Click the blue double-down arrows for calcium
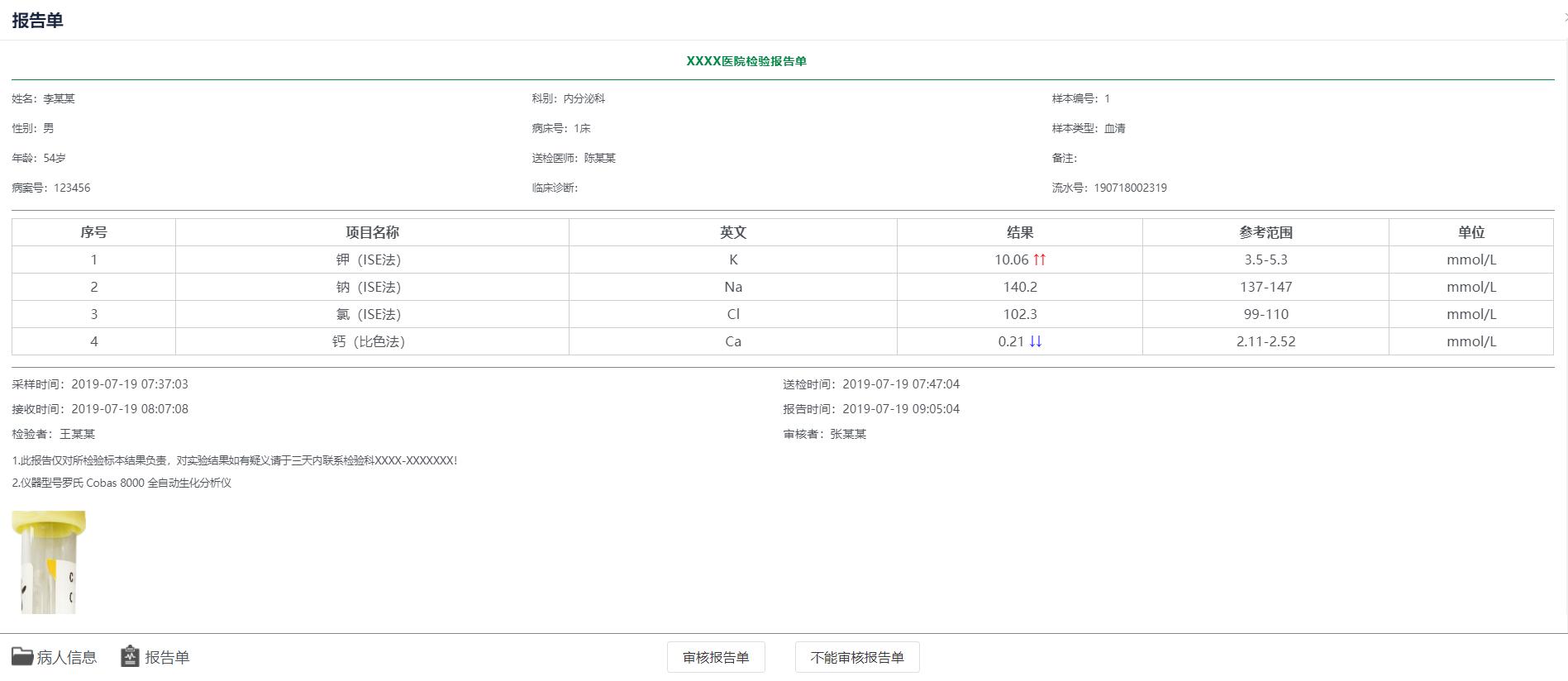 click(x=1035, y=341)
